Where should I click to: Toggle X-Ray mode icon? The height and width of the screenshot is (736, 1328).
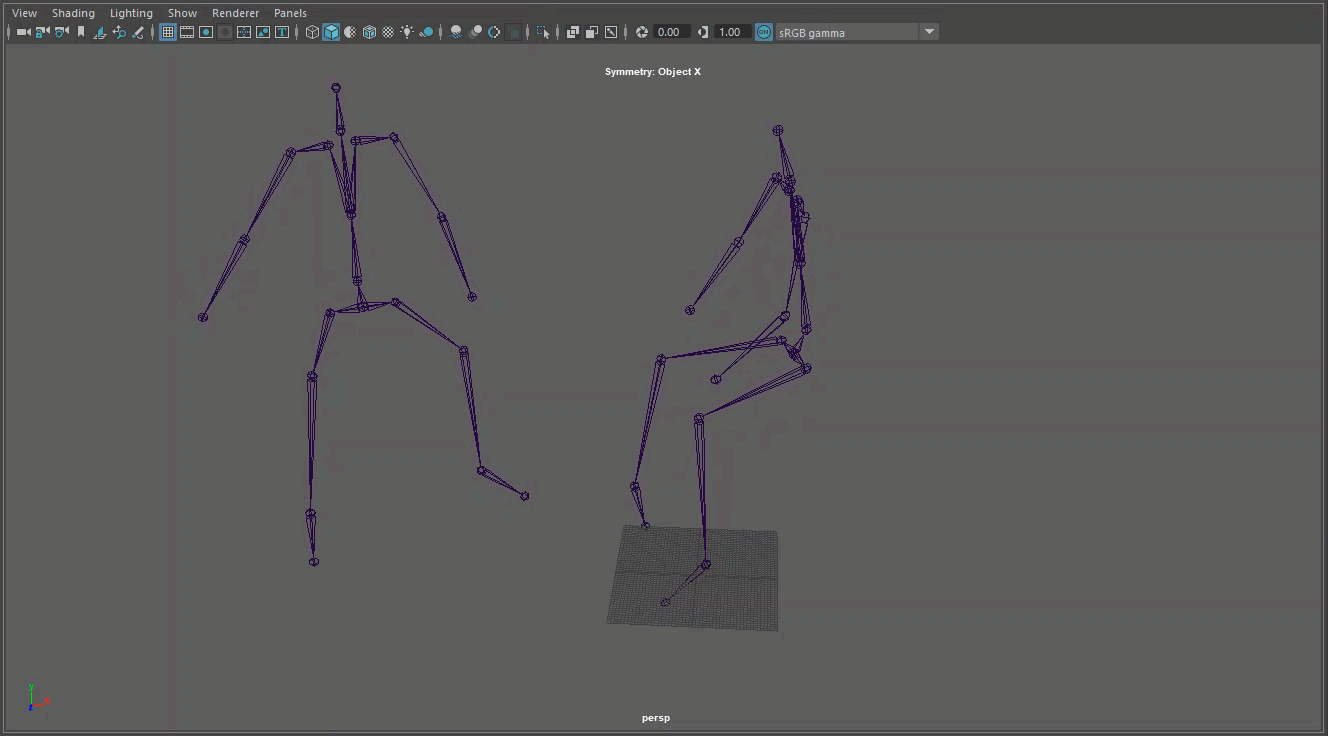573,32
